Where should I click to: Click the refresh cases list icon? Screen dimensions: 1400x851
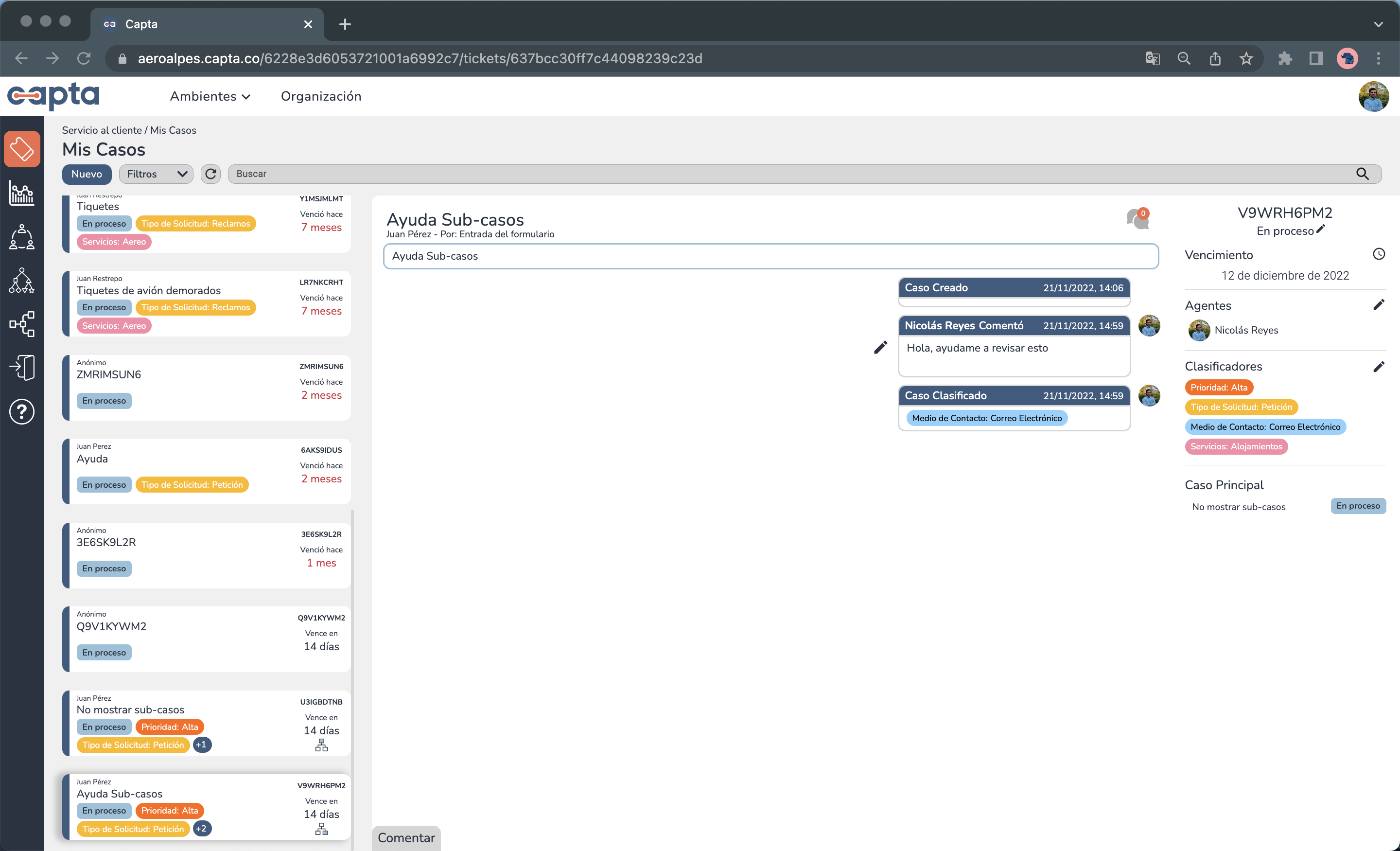(211, 174)
